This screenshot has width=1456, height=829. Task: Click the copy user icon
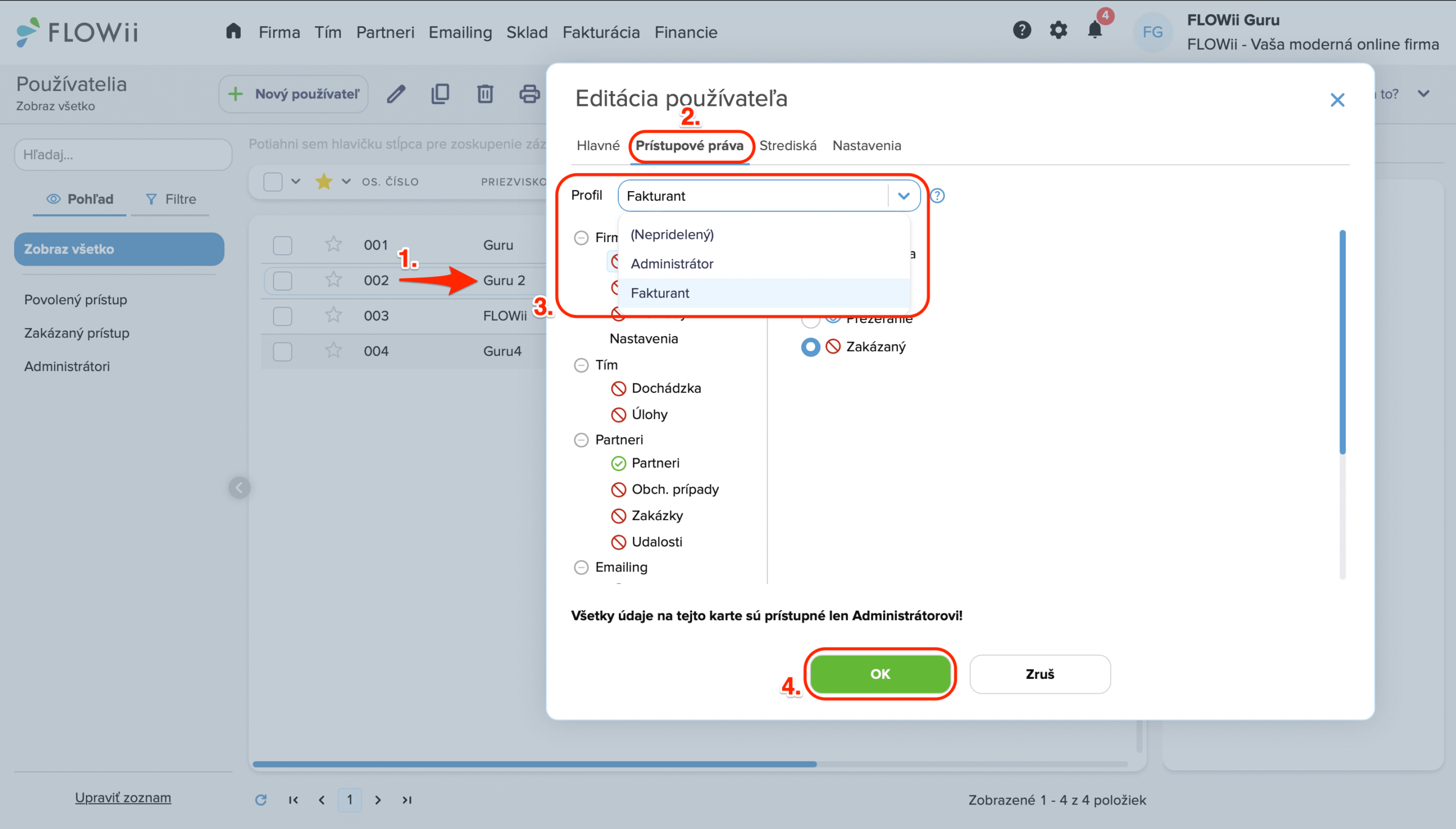click(440, 94)
